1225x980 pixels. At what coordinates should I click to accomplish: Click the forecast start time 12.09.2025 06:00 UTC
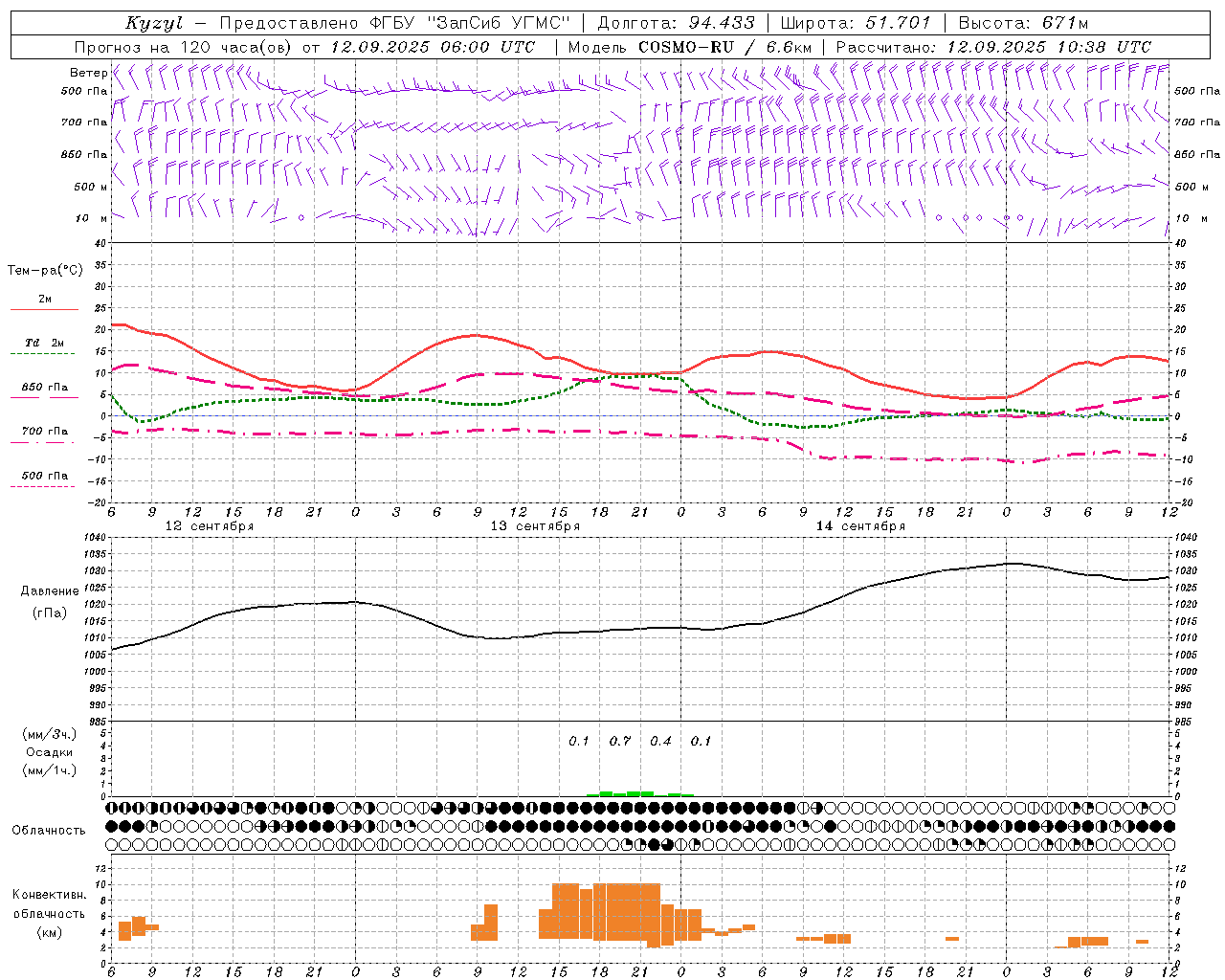point(433,47)
